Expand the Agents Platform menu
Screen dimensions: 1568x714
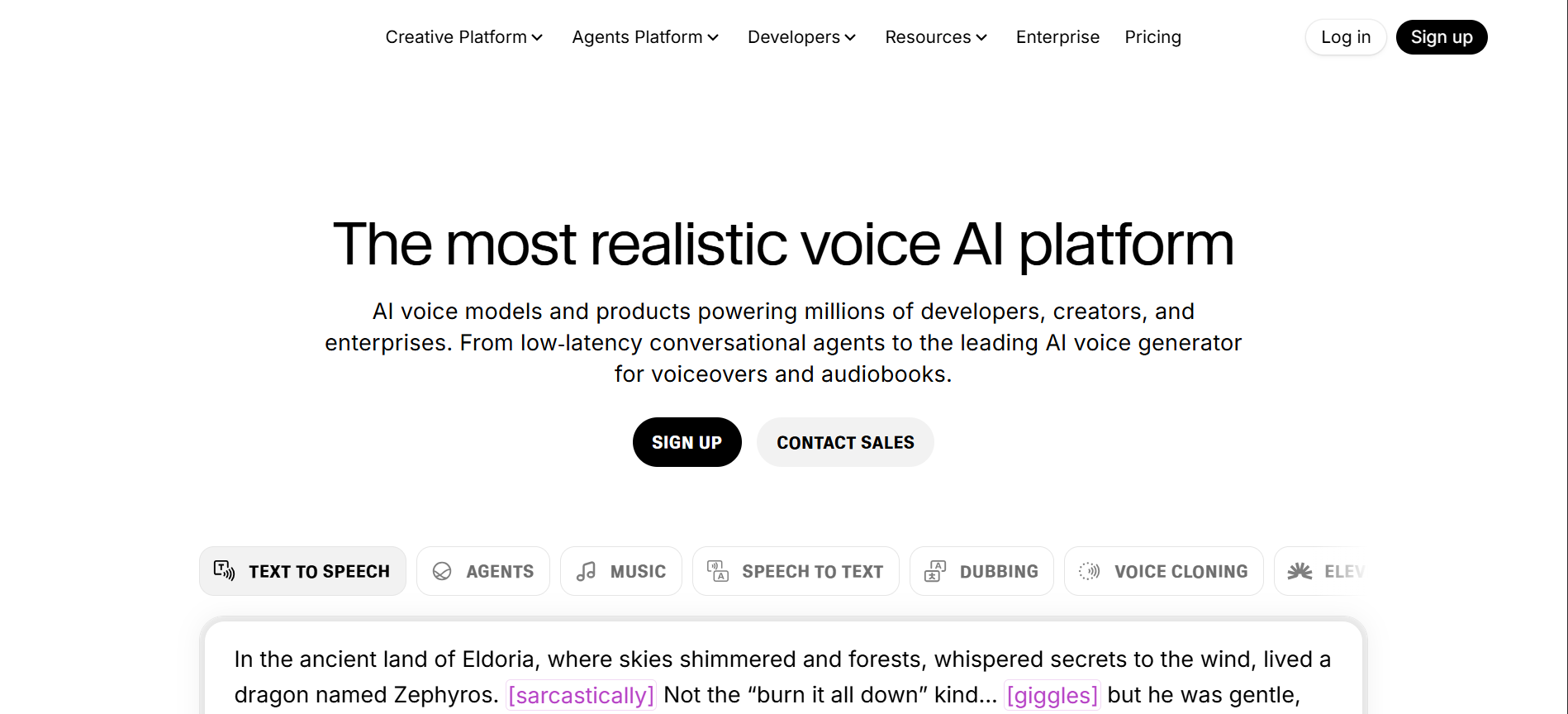(x=644, y=37)
